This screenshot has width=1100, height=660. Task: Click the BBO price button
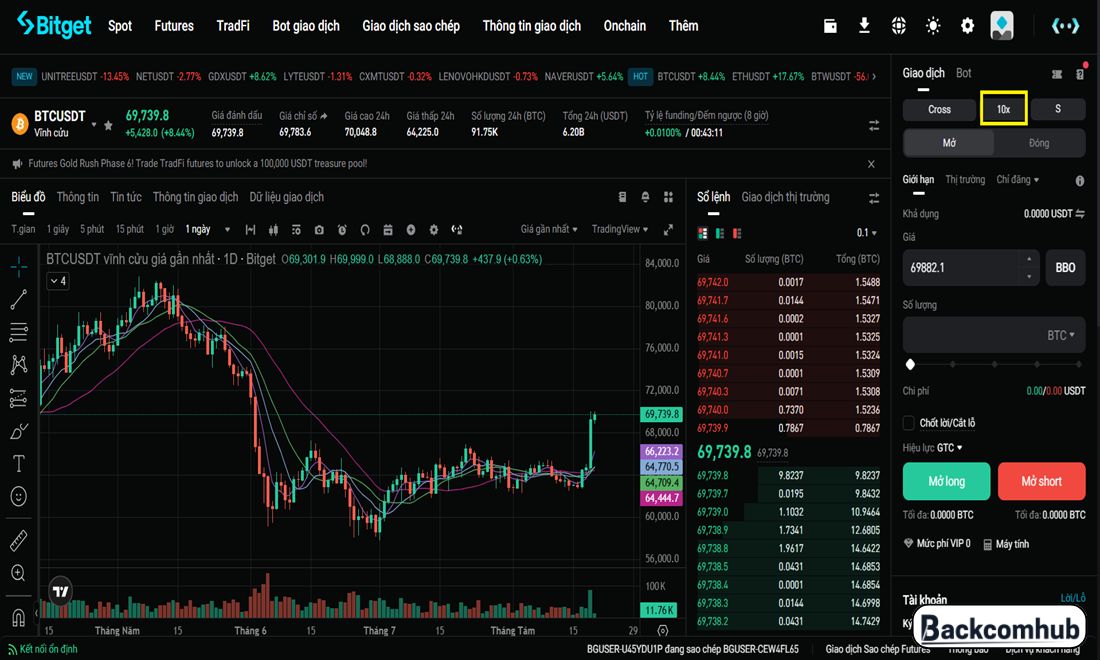(x=1065, y=267)
